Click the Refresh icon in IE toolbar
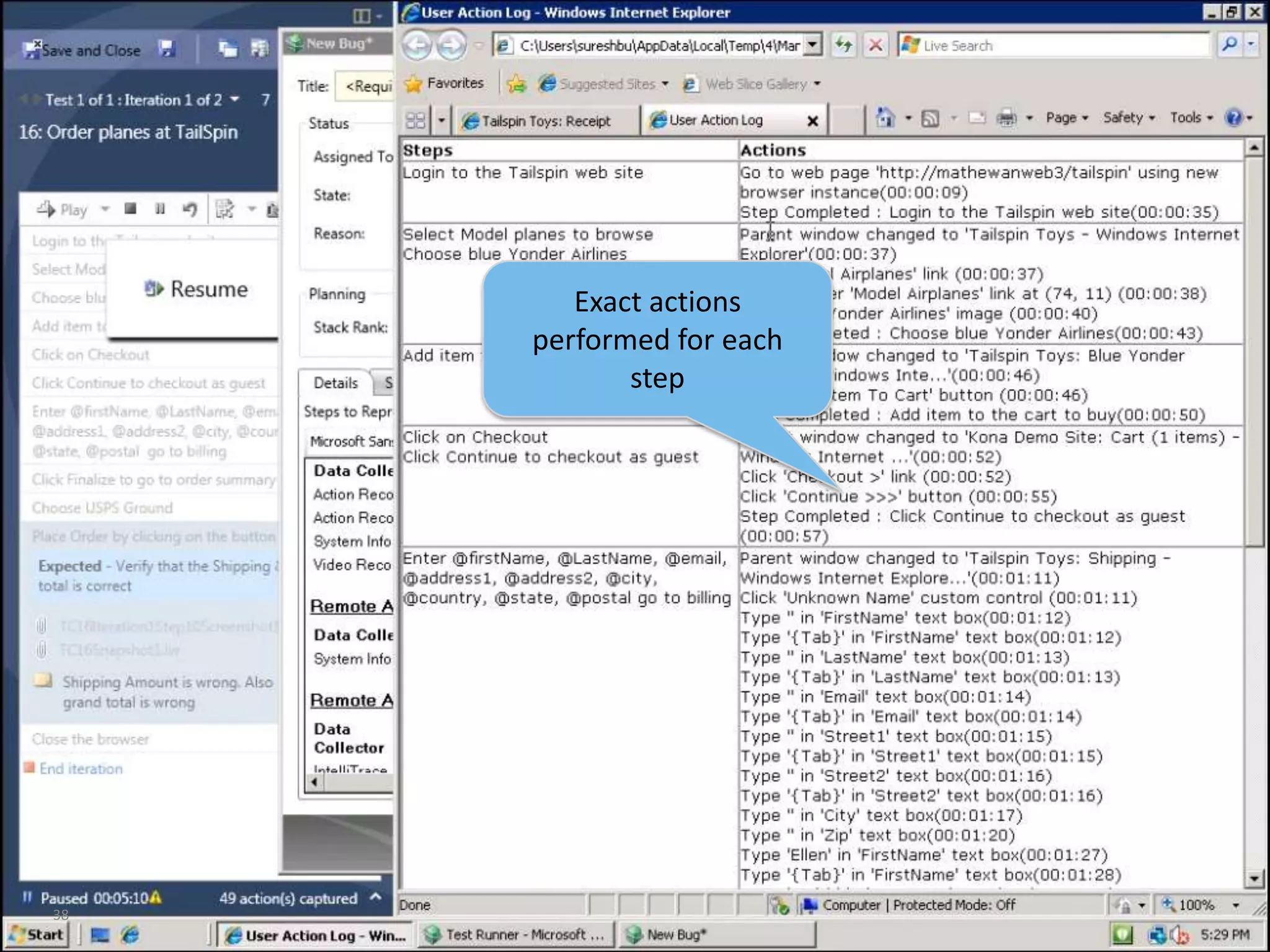The height and width of the screenshot is (952, 1270). (x=843, y=45)
